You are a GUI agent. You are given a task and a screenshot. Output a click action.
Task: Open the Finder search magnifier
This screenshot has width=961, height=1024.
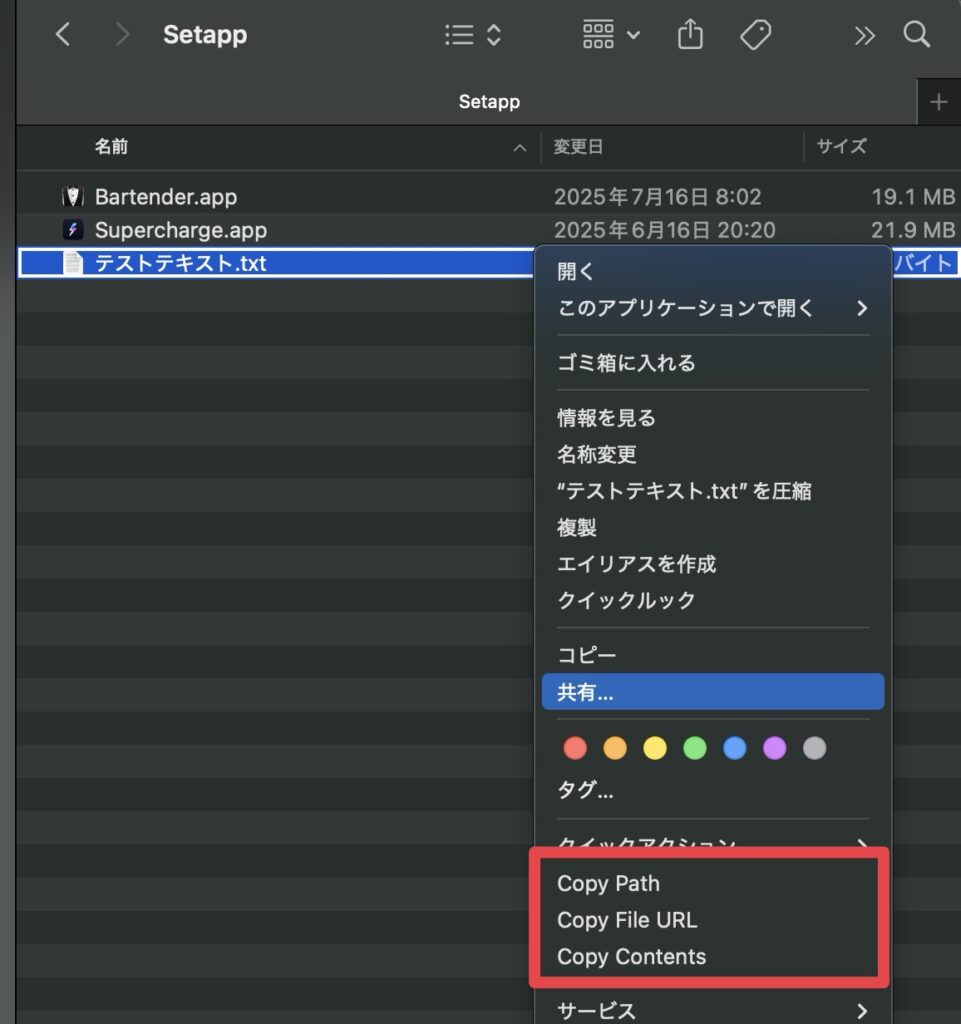917,34
